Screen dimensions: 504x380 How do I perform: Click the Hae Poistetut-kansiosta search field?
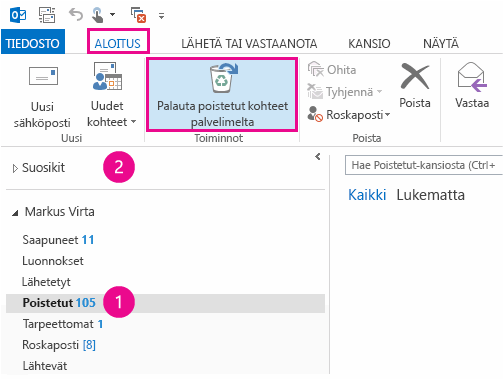point(424,165)
